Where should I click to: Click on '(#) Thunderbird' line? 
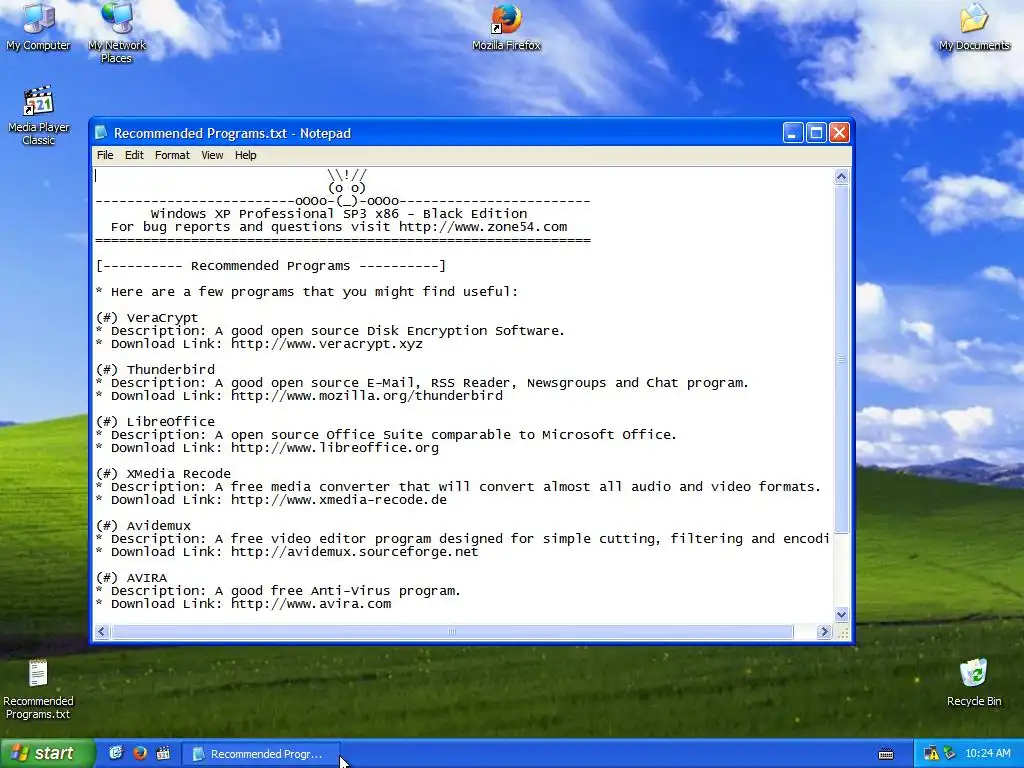coord(155,370)
